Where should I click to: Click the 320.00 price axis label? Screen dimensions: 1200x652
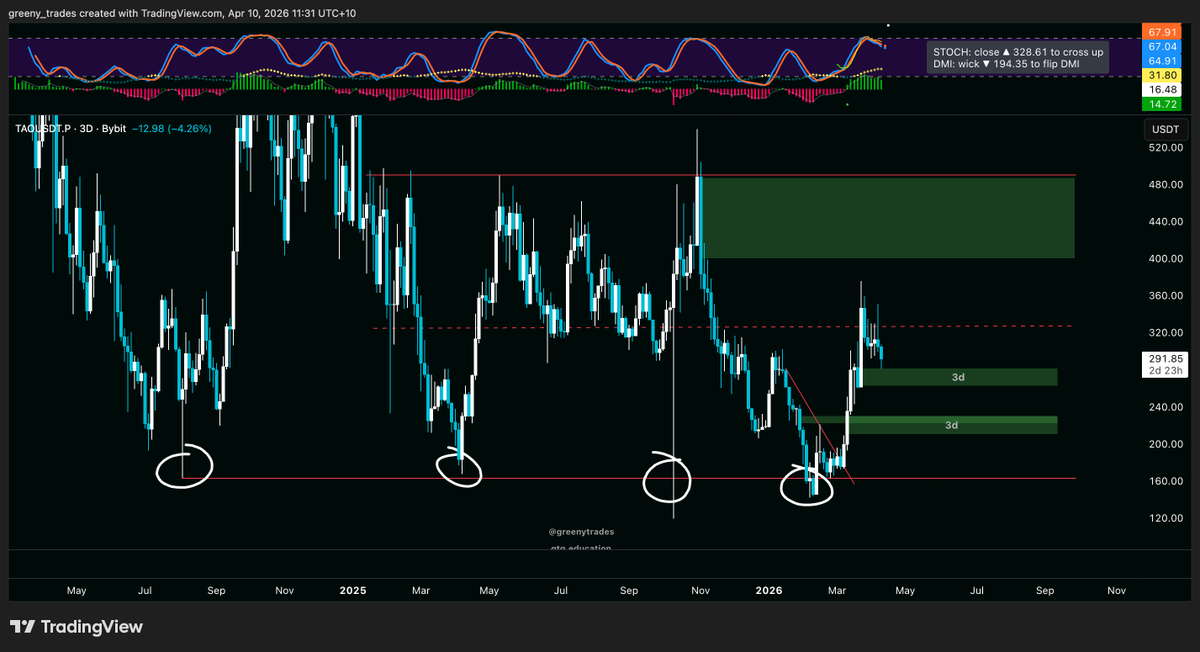coord(1166,333)
